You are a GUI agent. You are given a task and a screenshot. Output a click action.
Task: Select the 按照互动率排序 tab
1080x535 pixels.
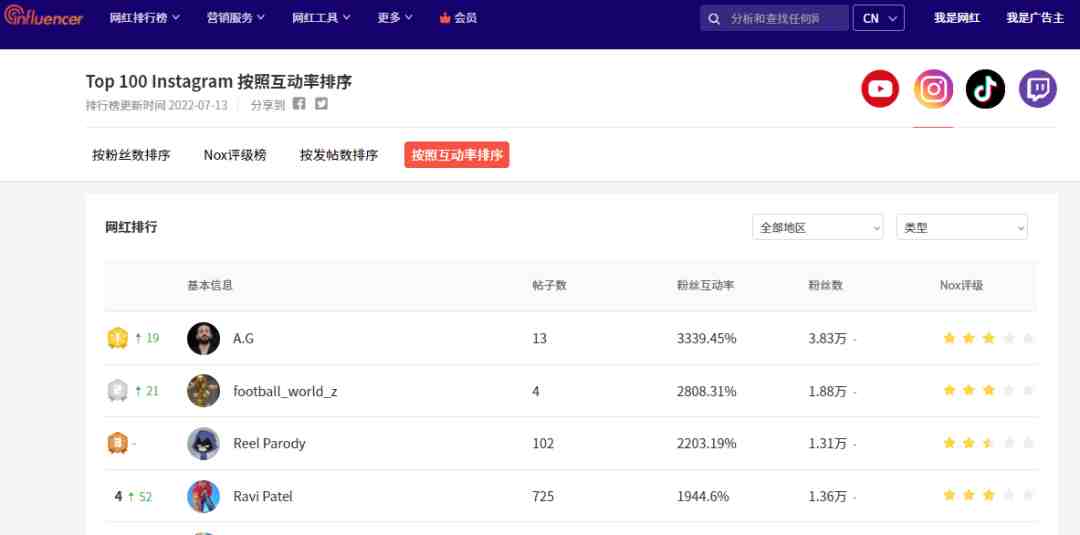point(457,155)
